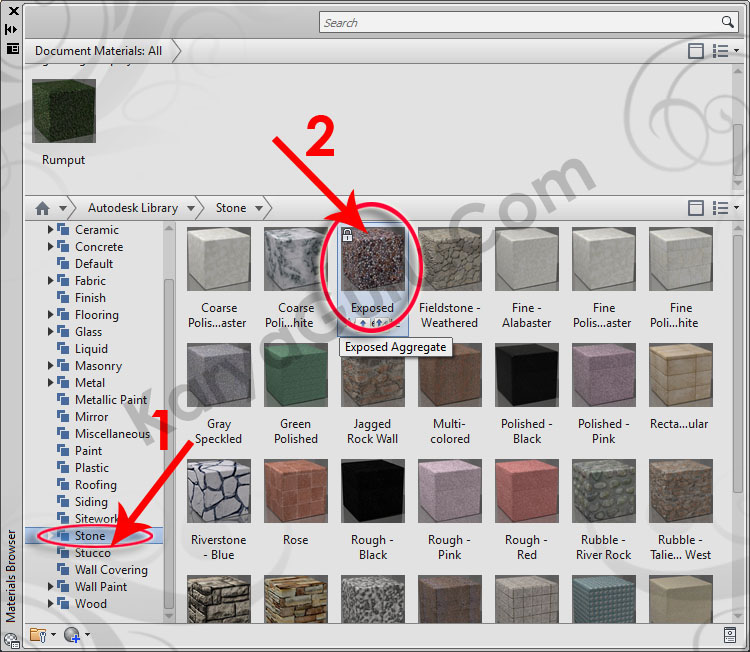Open document materials view options dropdown
750x652 pixels.
725,50
